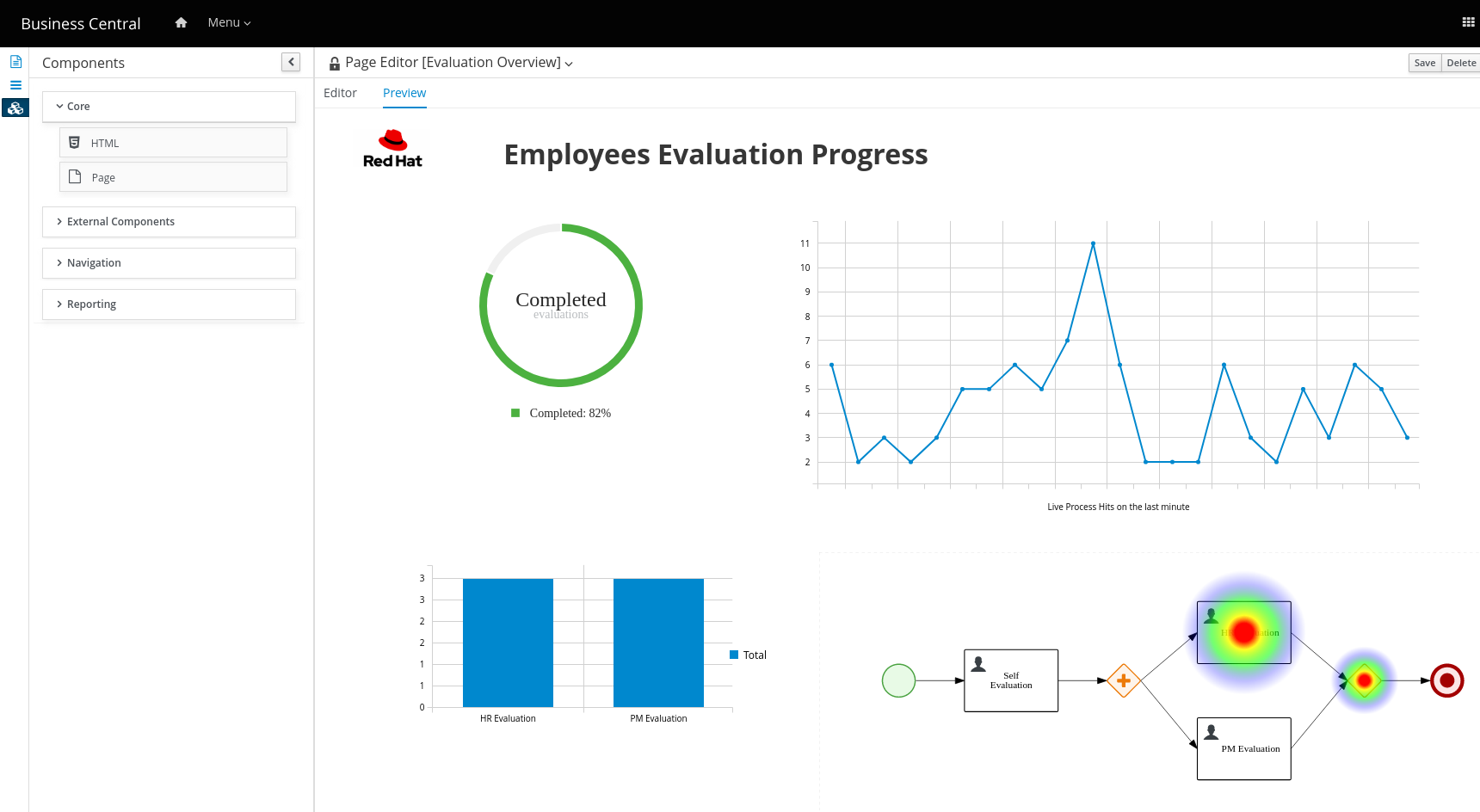The image size is (1480, 812).
Task: Click the Delete button
Action: [x=1460, y=63]
